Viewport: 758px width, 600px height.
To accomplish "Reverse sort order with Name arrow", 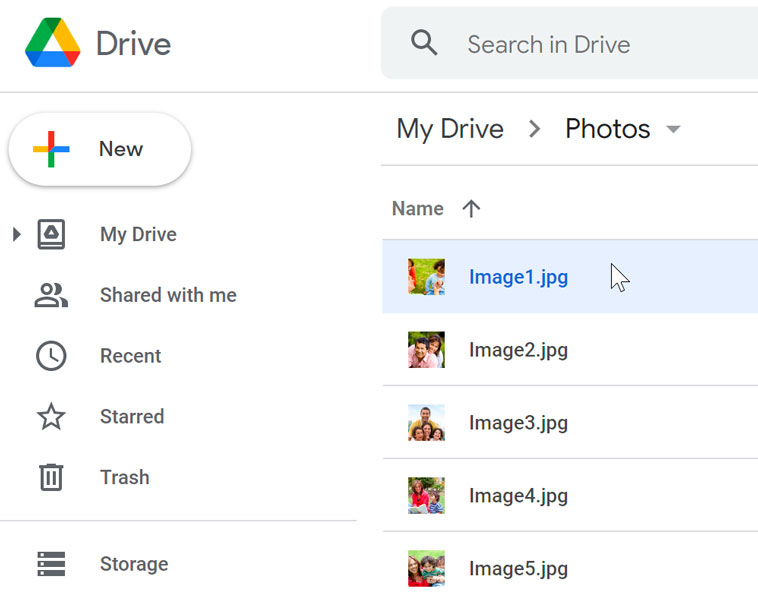I will point(471,208).
